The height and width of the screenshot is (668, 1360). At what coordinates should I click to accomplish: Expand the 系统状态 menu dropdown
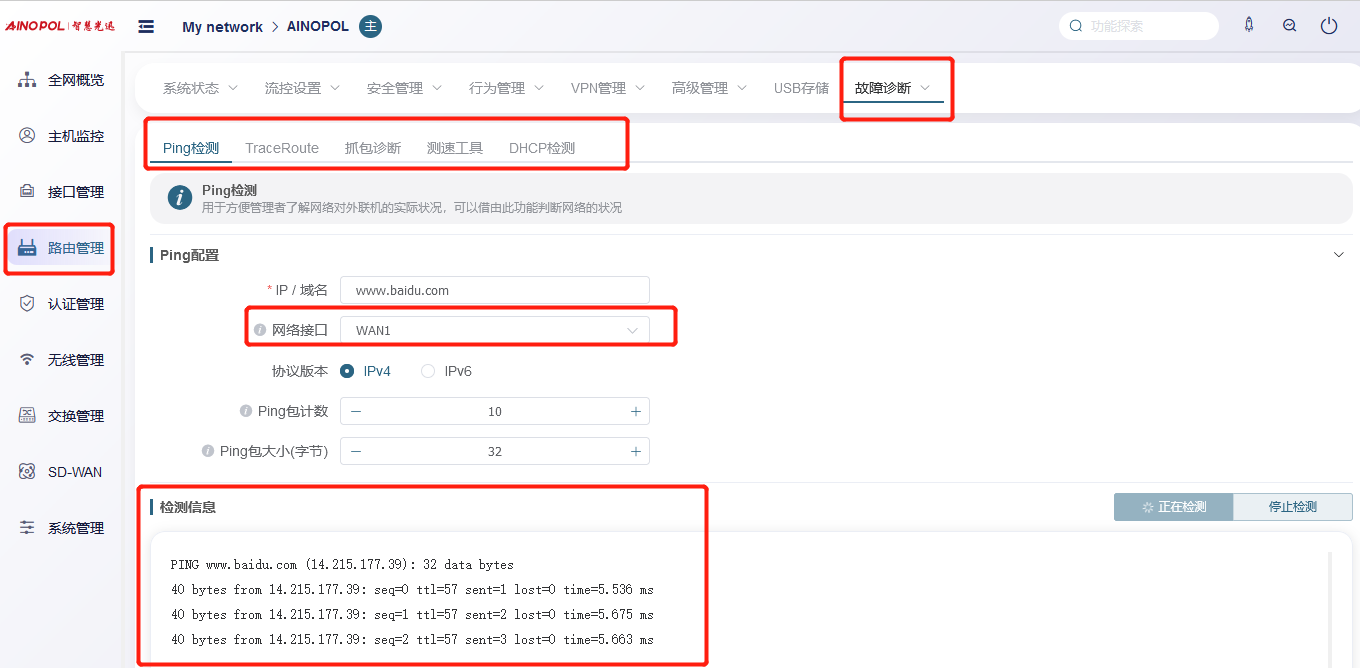coord(200,88)
